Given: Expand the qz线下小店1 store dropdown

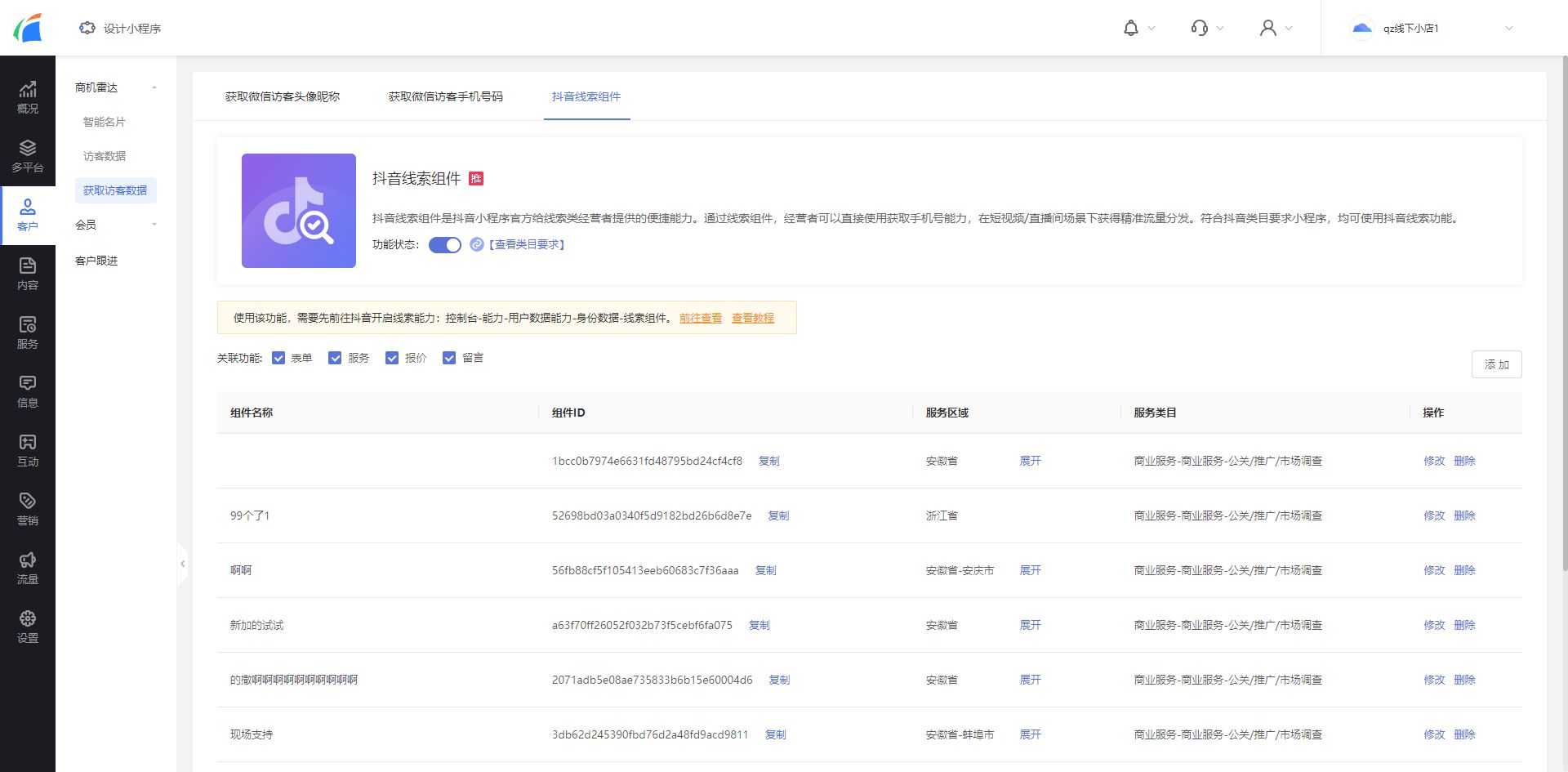Looking at the screenshot, I should coord(1508,28).
